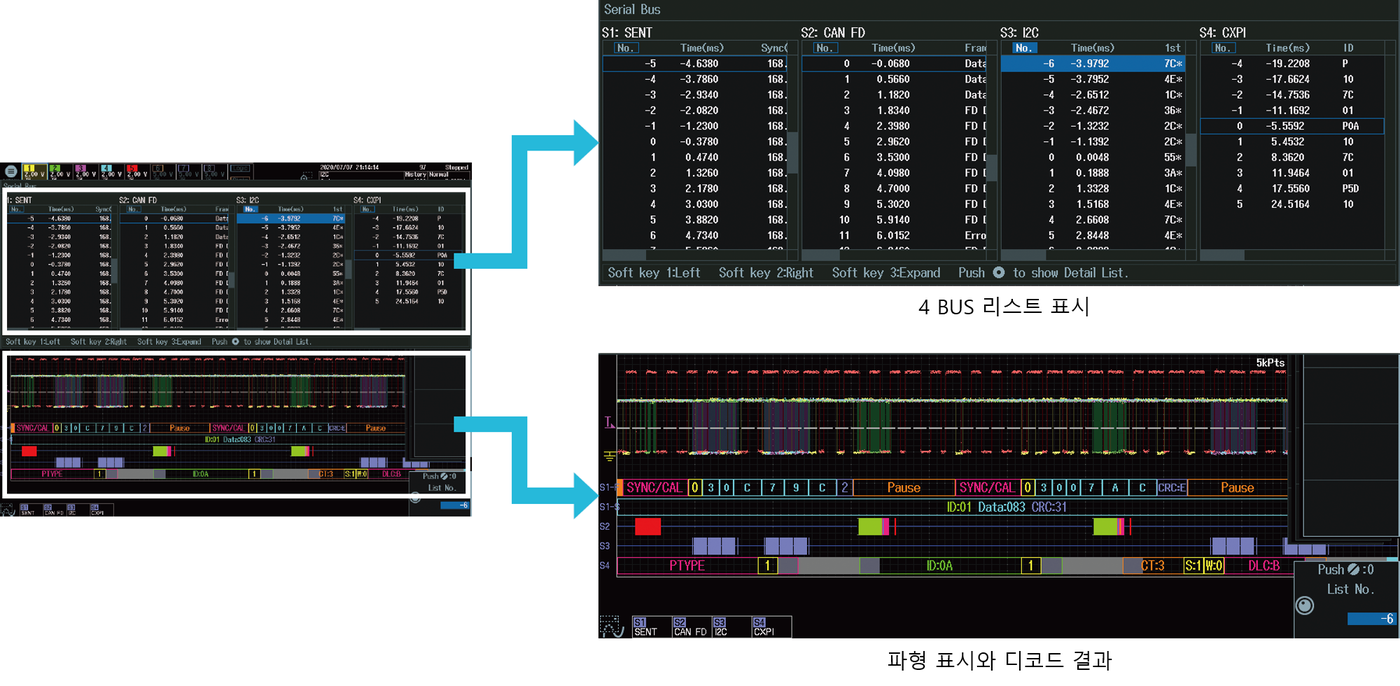Screen dimensions: 1400x686
Task: Click the ID:0A decode field in the enlarged S4 bus
Action: pyautogui.click(x=939, y=566)
